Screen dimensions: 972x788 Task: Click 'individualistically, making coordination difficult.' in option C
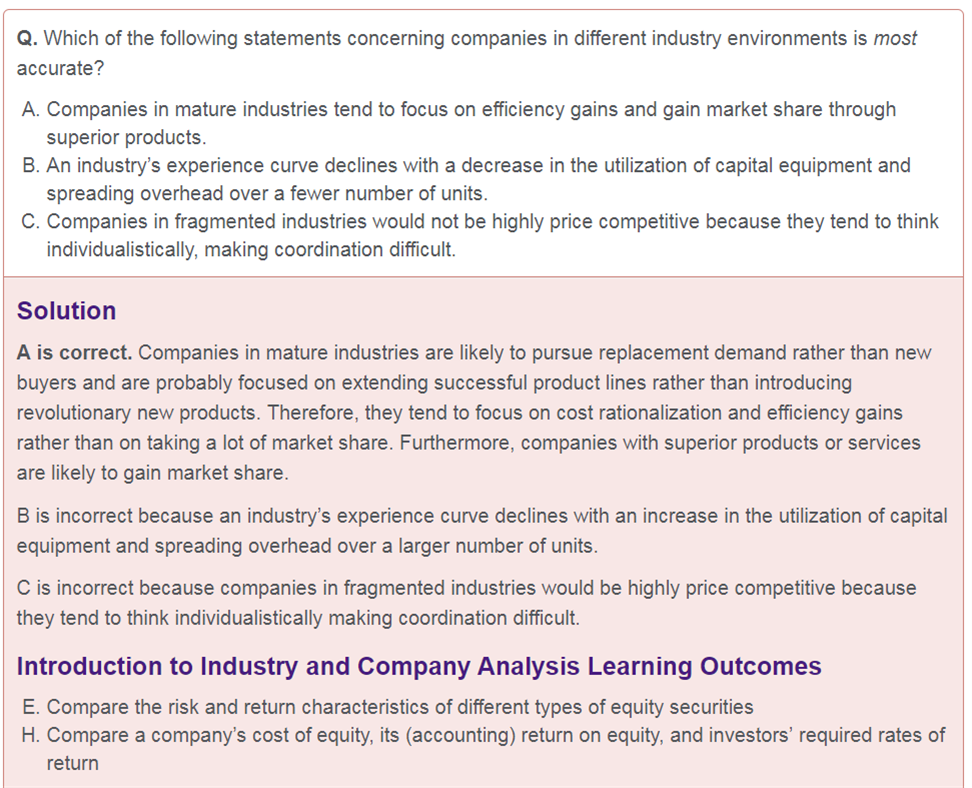pyautogui.click(x=251, y=249)
